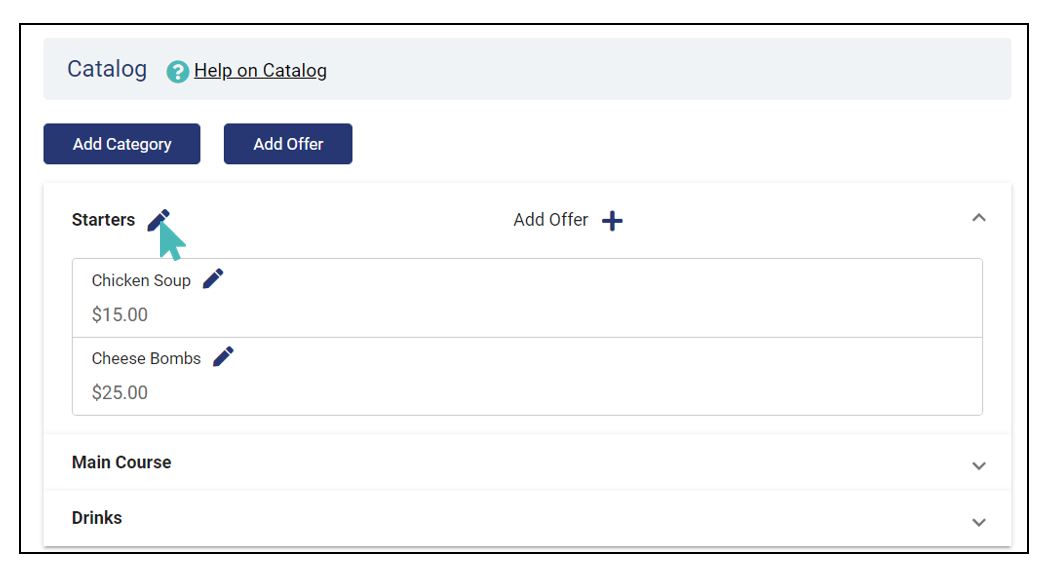Expand the Drinks category chevron
The height and width of the screenshot is (583, 1056).
click(x=979, y=522)
